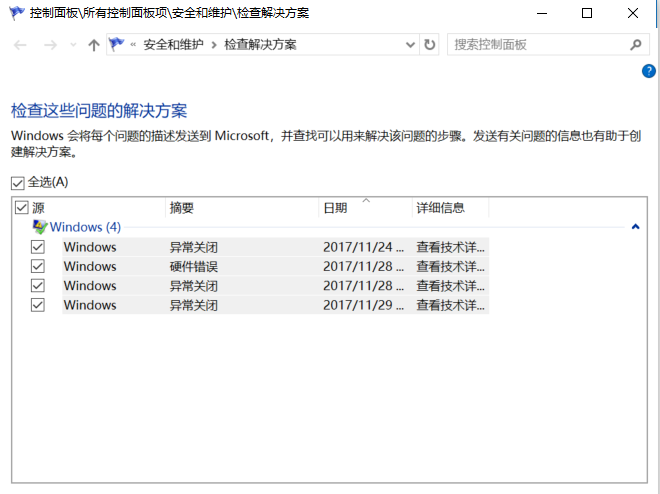Uncheck the 2017/11/24 异常关闭 row
The width and height of the screenshot is (660, 494).
click(38, 247)
